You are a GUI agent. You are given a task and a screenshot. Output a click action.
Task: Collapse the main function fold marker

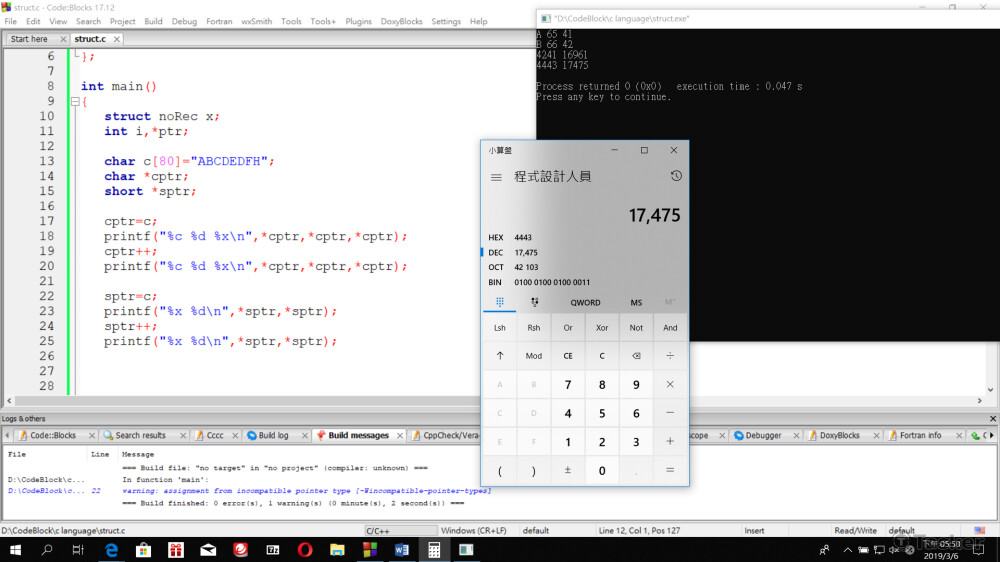[x=75, y=102]
